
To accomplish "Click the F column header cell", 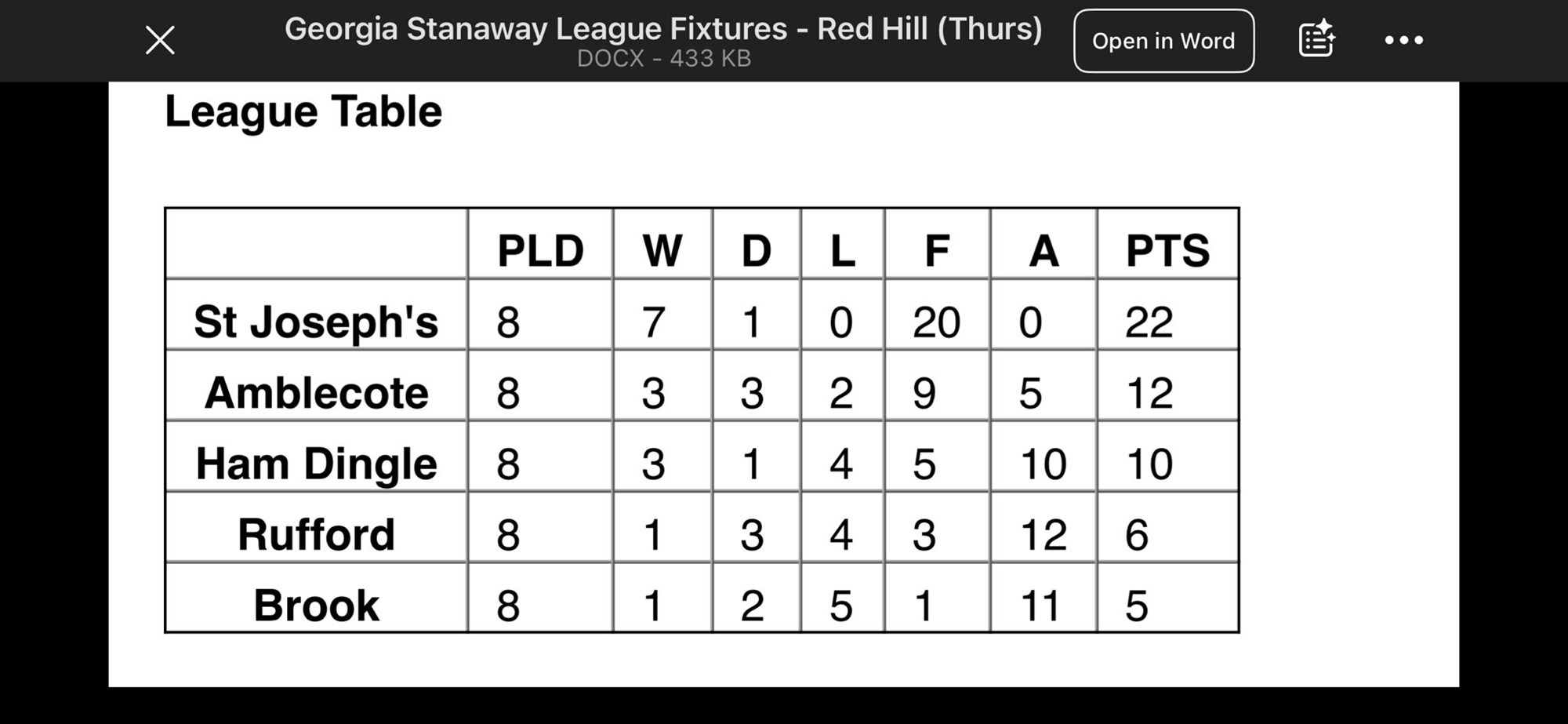I will pos(937,251).
